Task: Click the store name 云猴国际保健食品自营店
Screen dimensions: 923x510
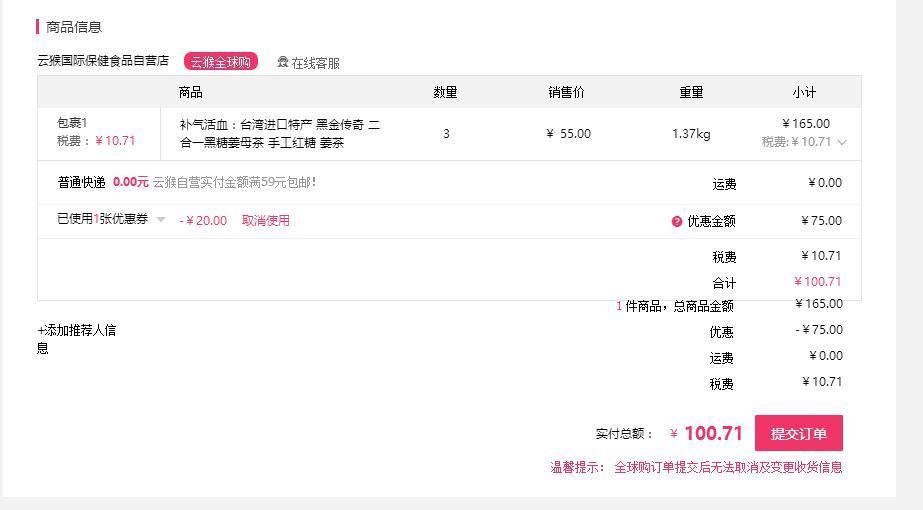Action: (x=103, y=60)
